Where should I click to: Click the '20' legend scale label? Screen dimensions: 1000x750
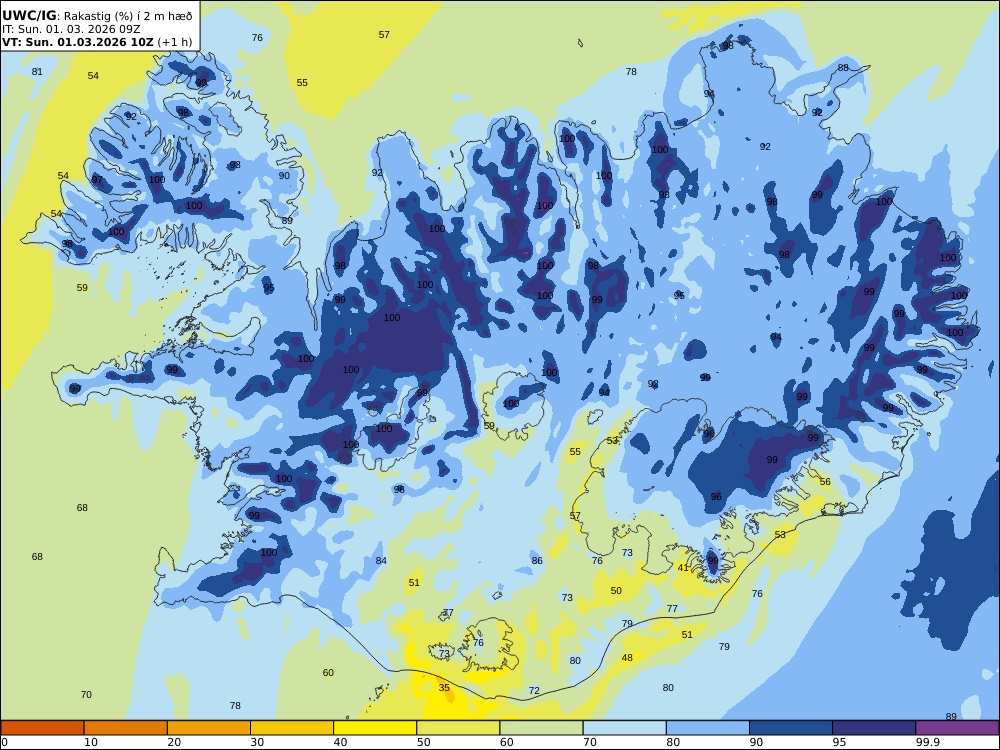point(174,742)
